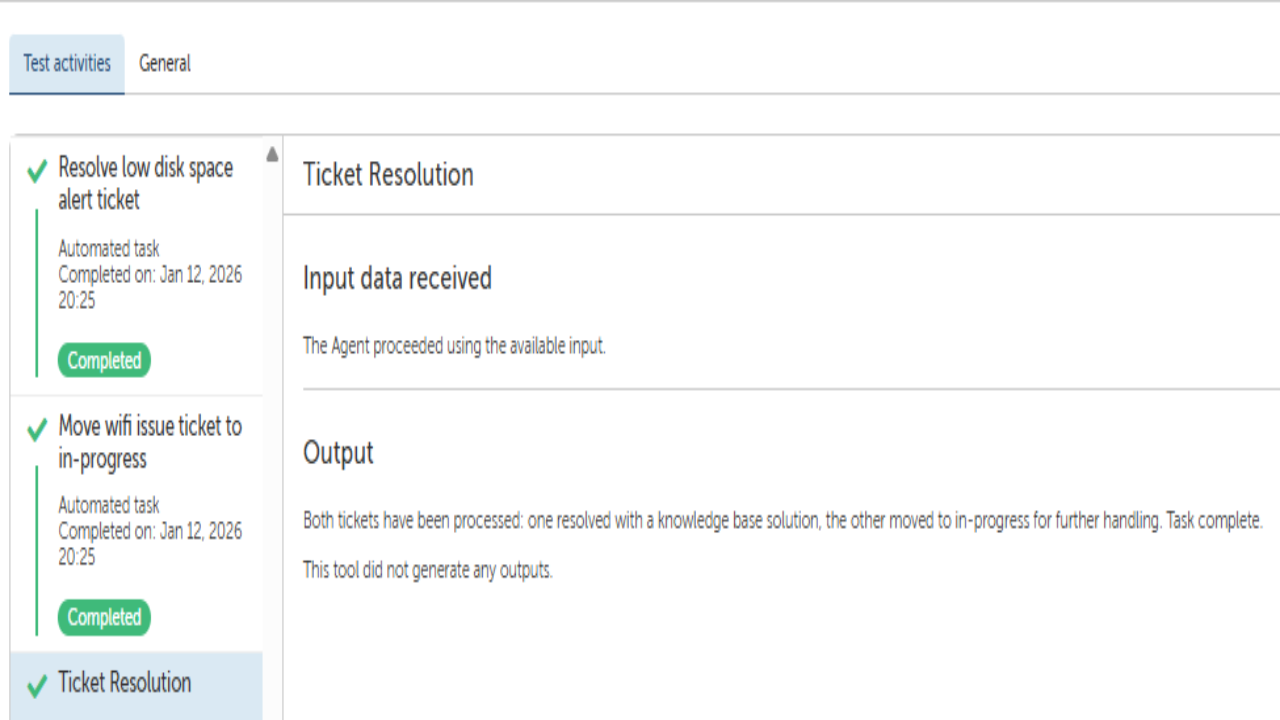
Task: Click completion date under Move wifi issue ticket
Action: 149,544
